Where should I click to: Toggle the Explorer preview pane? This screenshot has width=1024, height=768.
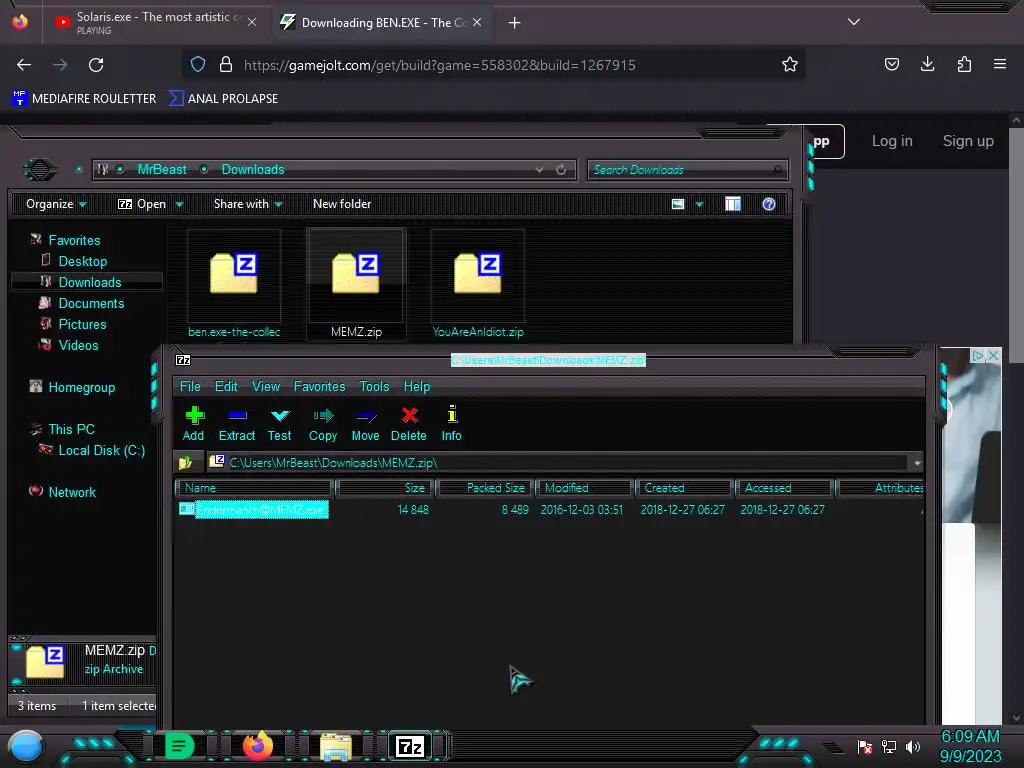733,204
